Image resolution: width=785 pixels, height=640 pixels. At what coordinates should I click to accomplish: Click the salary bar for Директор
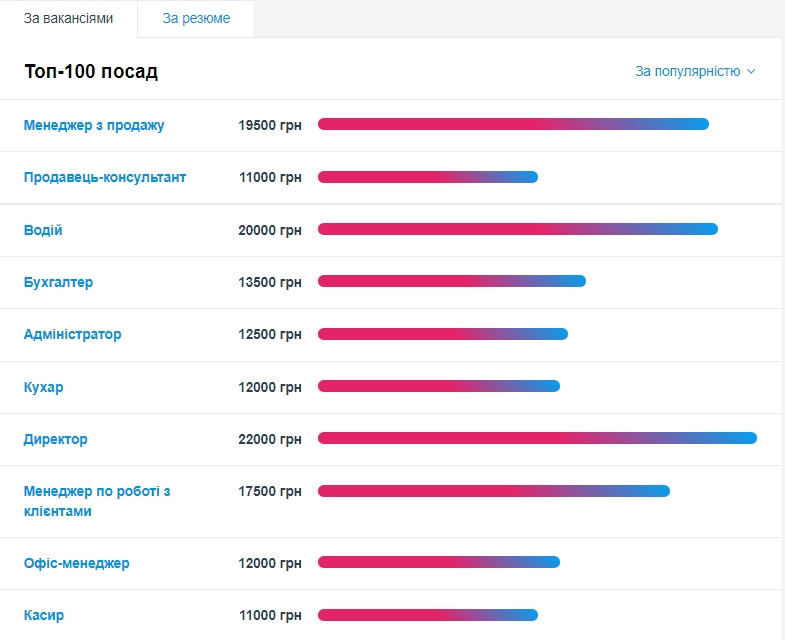[x=537, y=438]
